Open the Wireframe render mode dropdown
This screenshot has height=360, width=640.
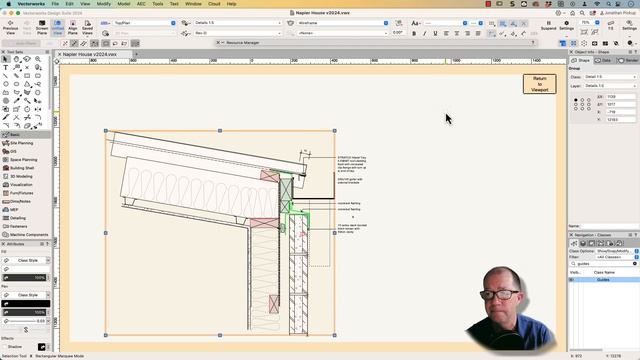(x=343, y=23)
